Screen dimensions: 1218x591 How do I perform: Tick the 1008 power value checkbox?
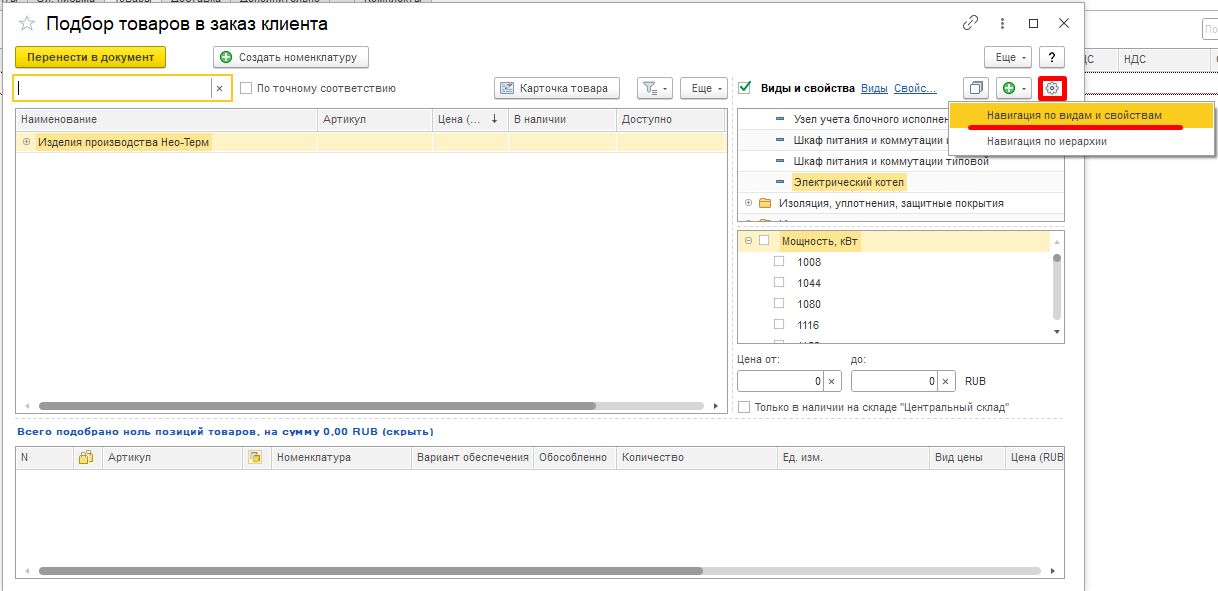click(779, 261)
